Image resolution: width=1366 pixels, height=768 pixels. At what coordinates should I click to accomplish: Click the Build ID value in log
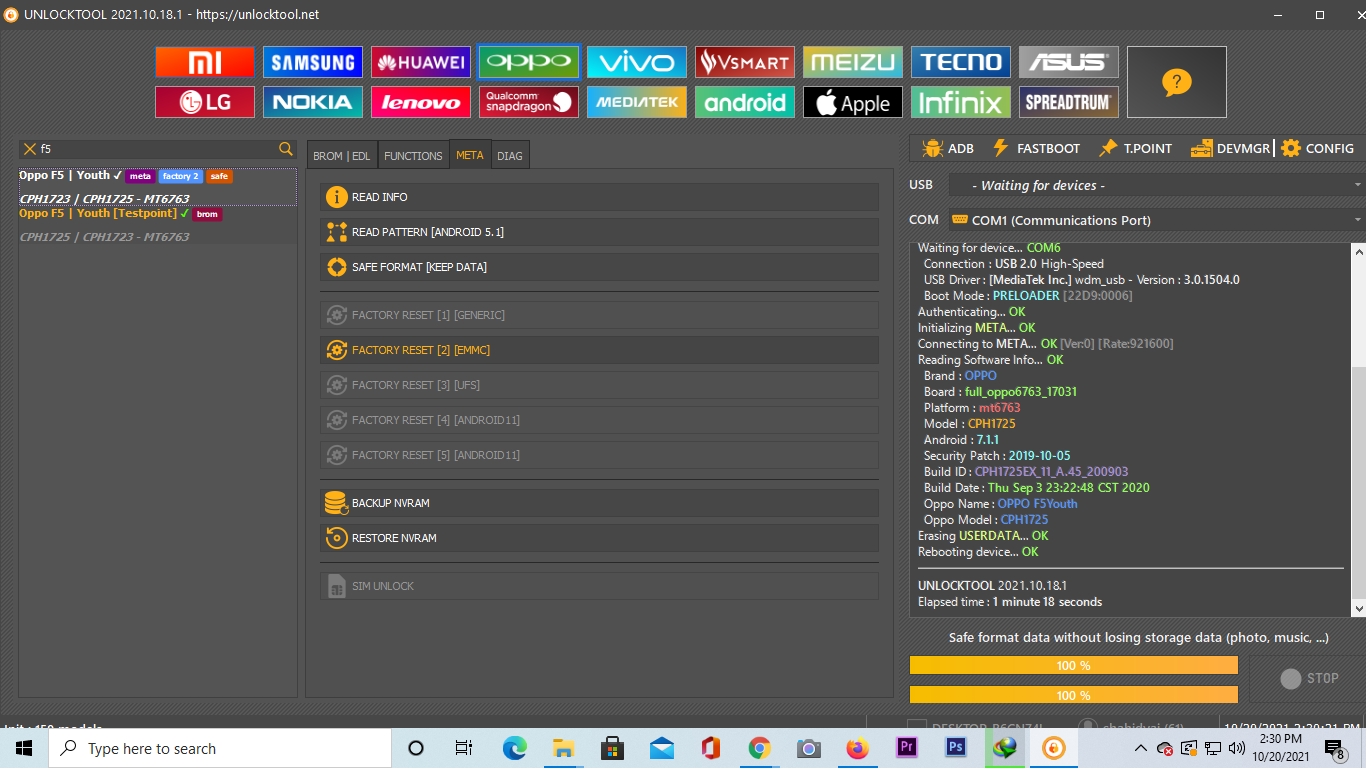click(1051, 472)
